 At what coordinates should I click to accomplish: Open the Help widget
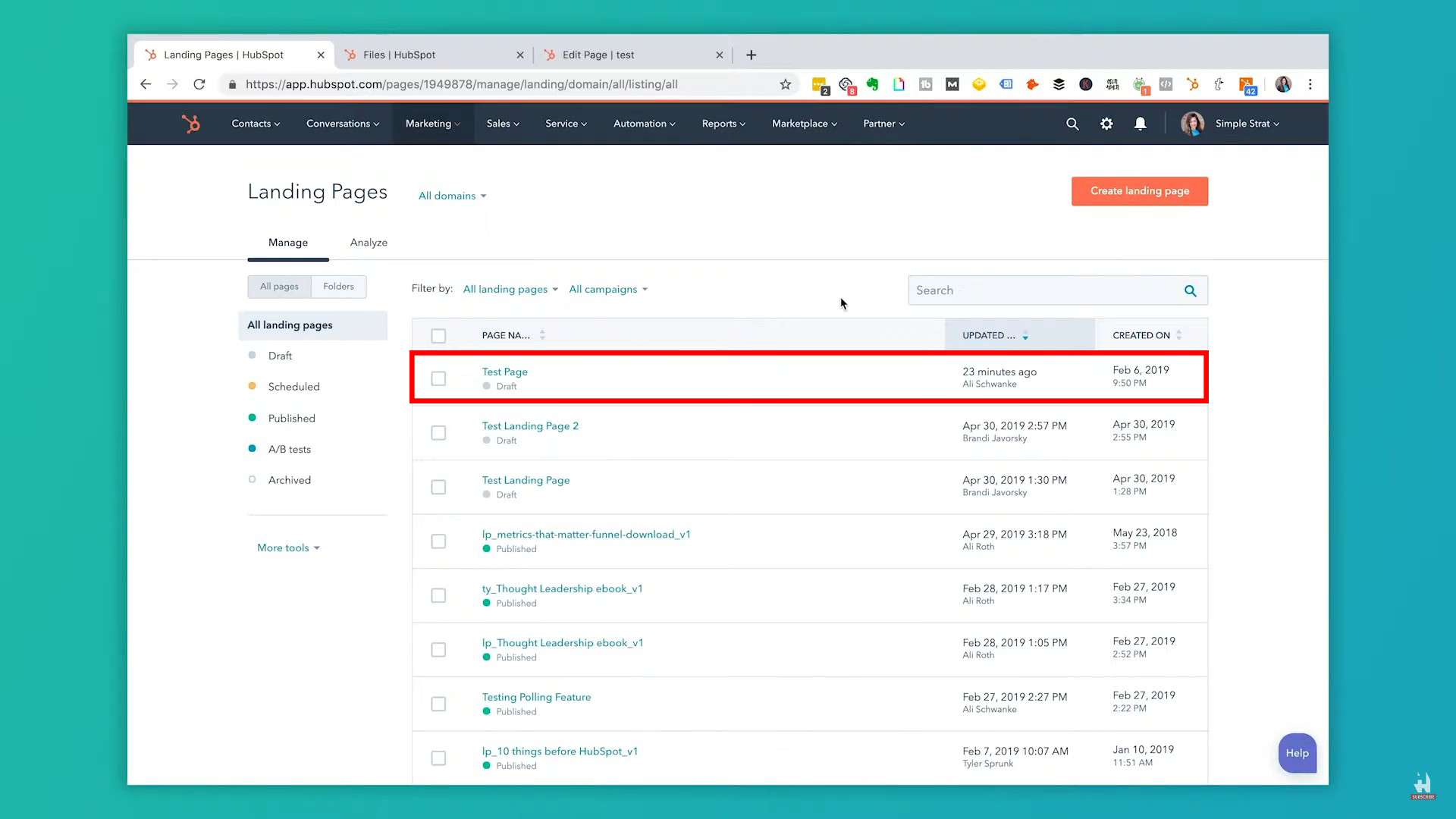click(x=1297, y=753)
